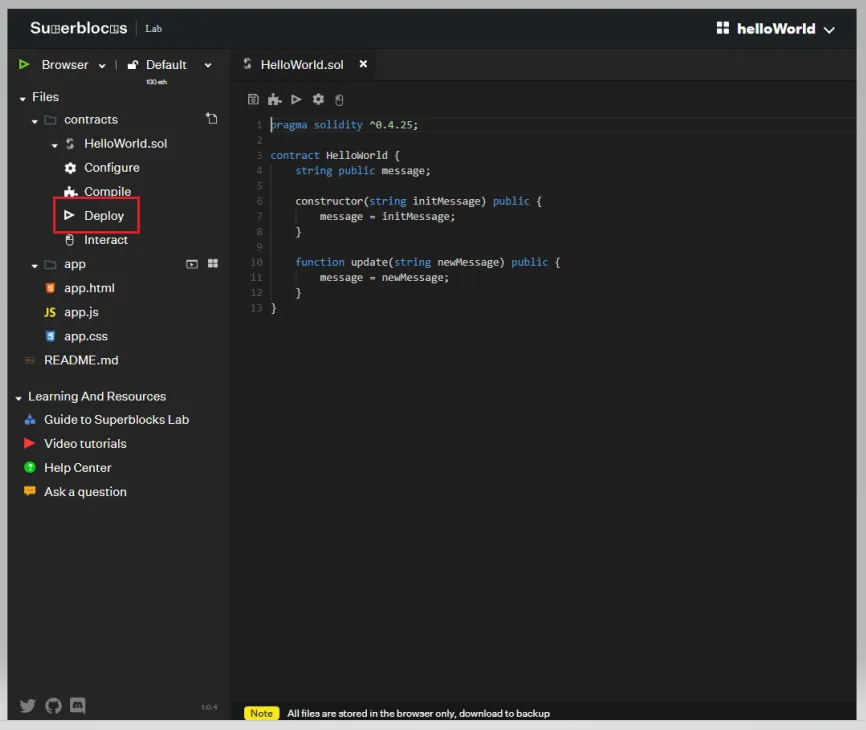Open README.md file
The width and height of the screenshot is (866, 730).
click(81, 361)
